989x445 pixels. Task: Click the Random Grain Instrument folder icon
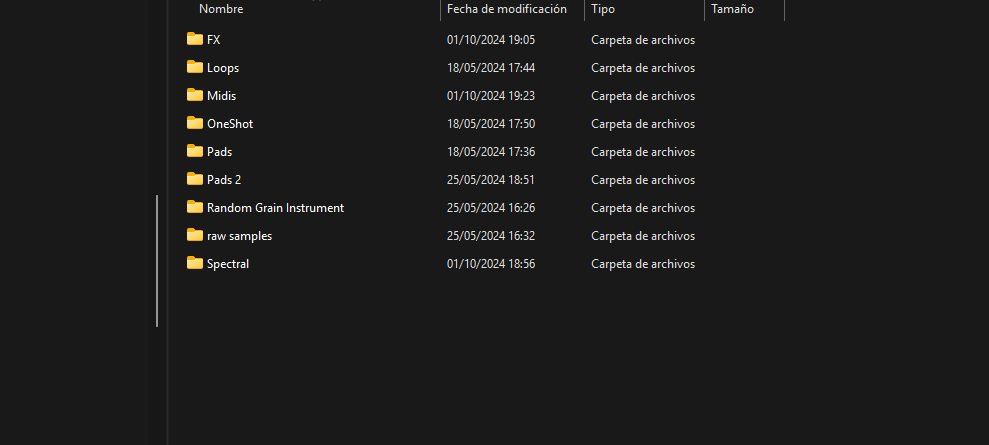click(x=195, y=207)
